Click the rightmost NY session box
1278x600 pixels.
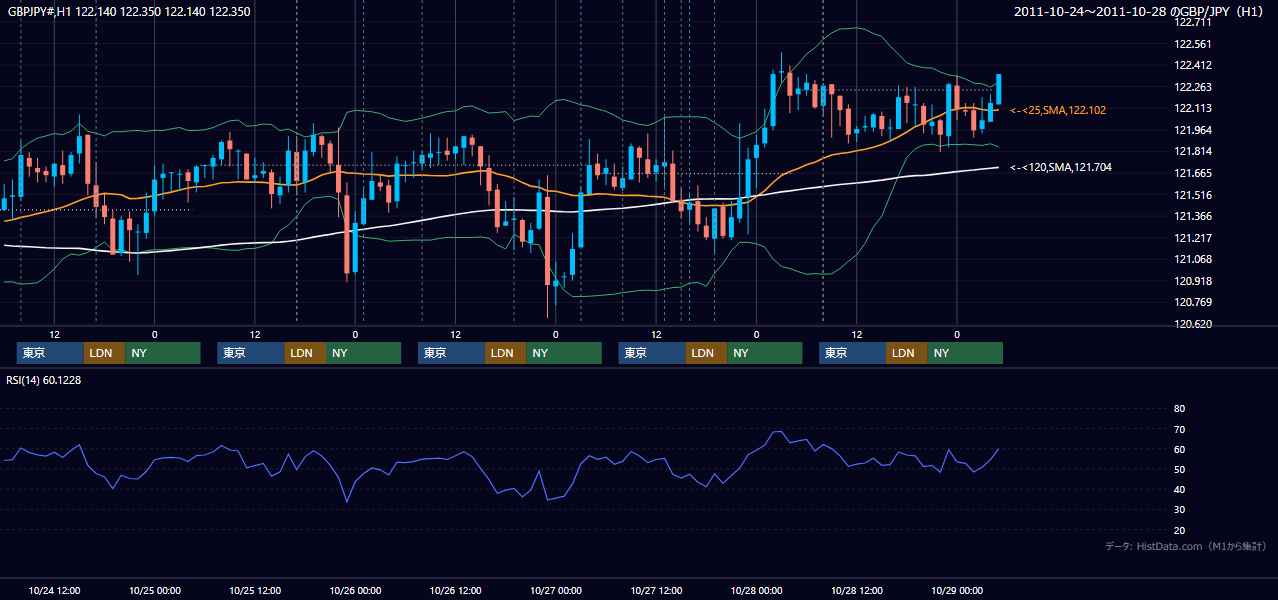(965, 353)
